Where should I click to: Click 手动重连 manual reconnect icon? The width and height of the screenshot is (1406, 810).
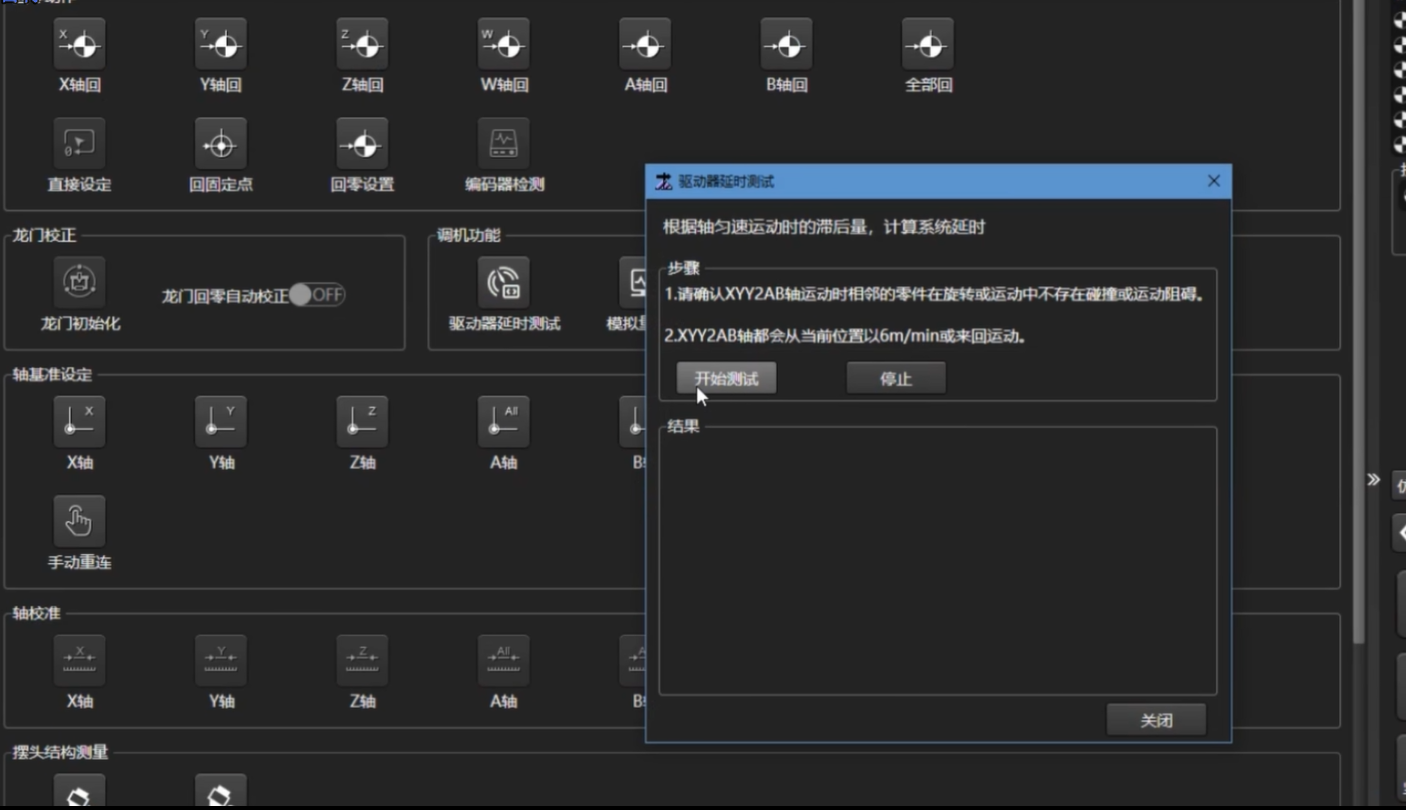pyautogui.click(x=79, y=522)
